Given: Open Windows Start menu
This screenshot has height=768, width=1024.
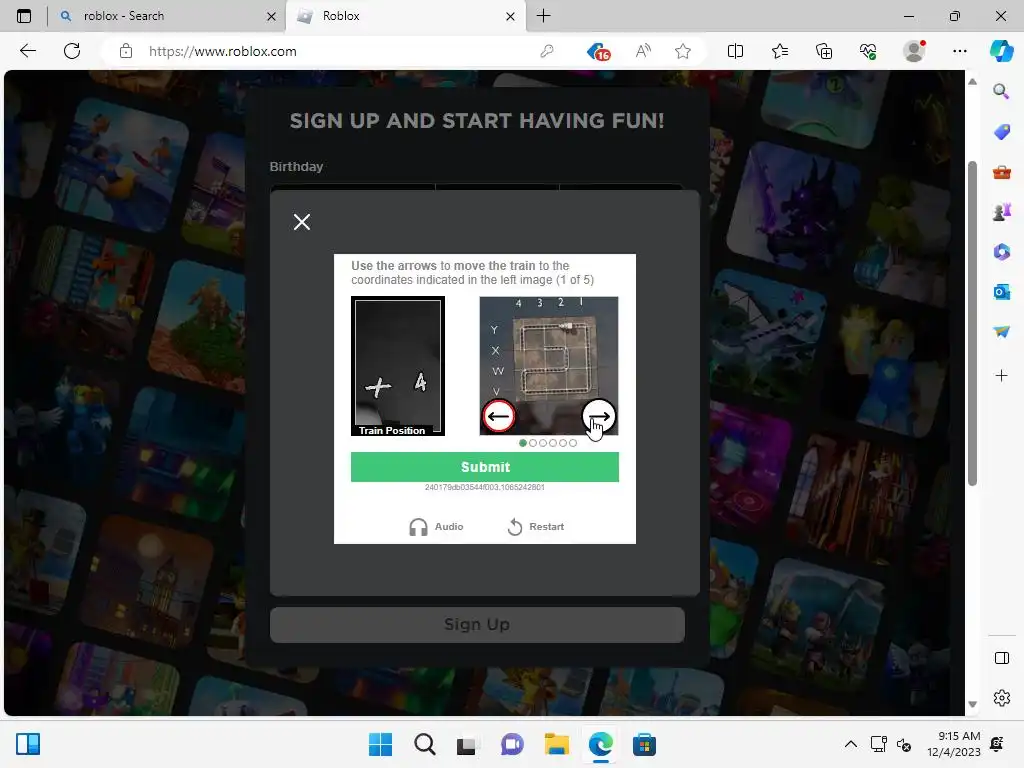Looking at the screenshot, I should coord(380,744).
